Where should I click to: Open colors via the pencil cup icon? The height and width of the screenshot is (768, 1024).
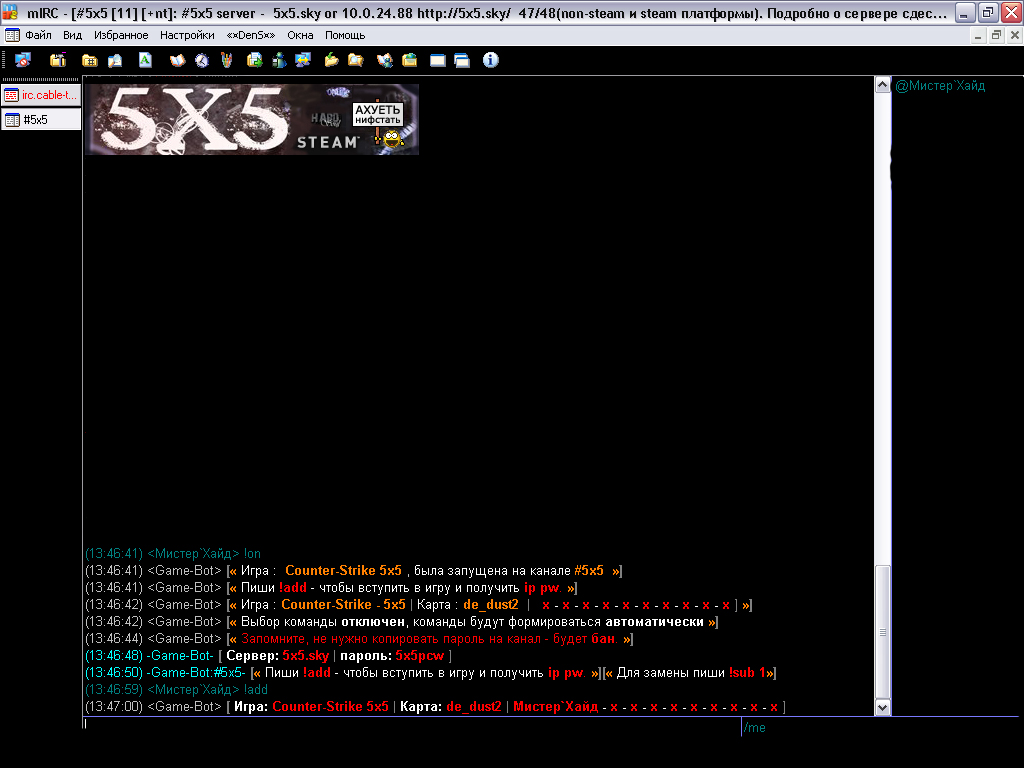pos(226,60)
